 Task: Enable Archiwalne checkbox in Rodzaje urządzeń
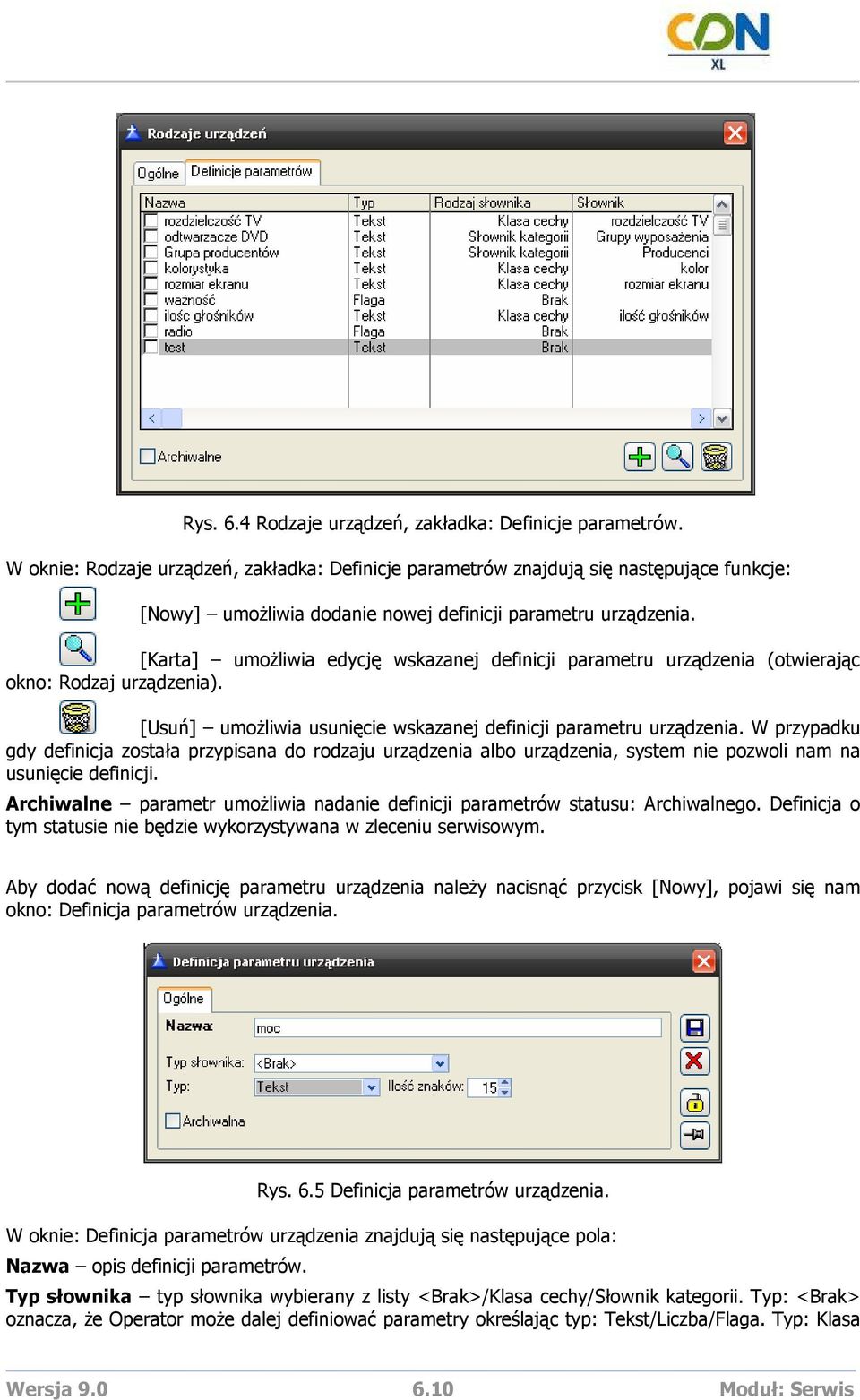pyautogui.click(x=148, y=456)
